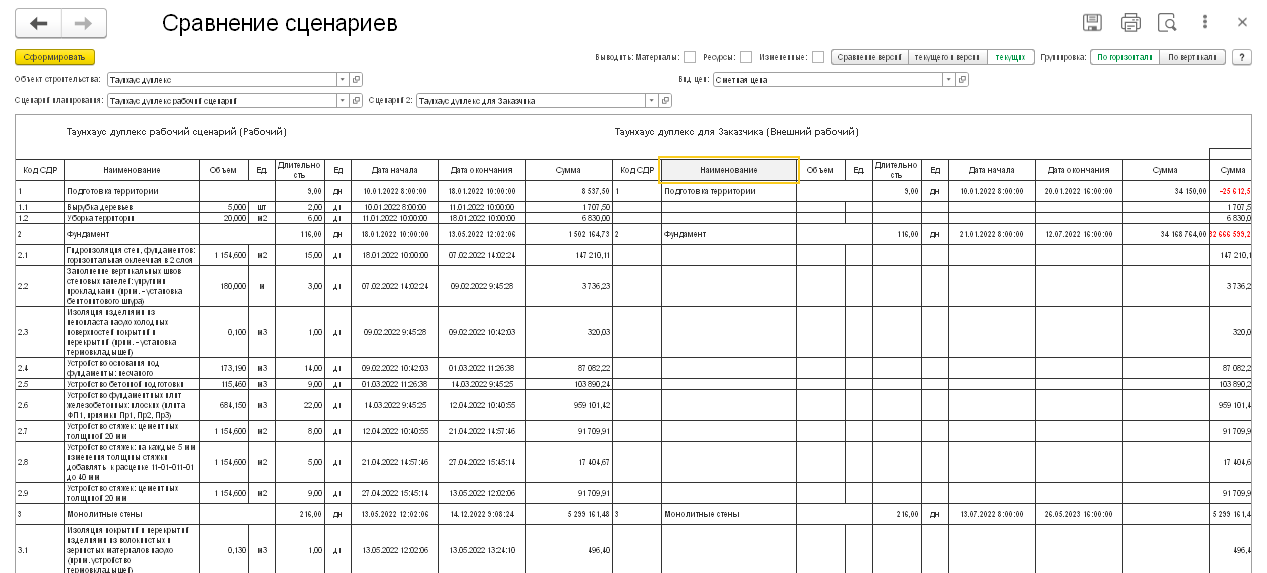Image resolution: width=1267 pixels, height=573 pixels.
Task: Click the forward navigation arrow
Action: pyautogui.click(x=84, y=23)
